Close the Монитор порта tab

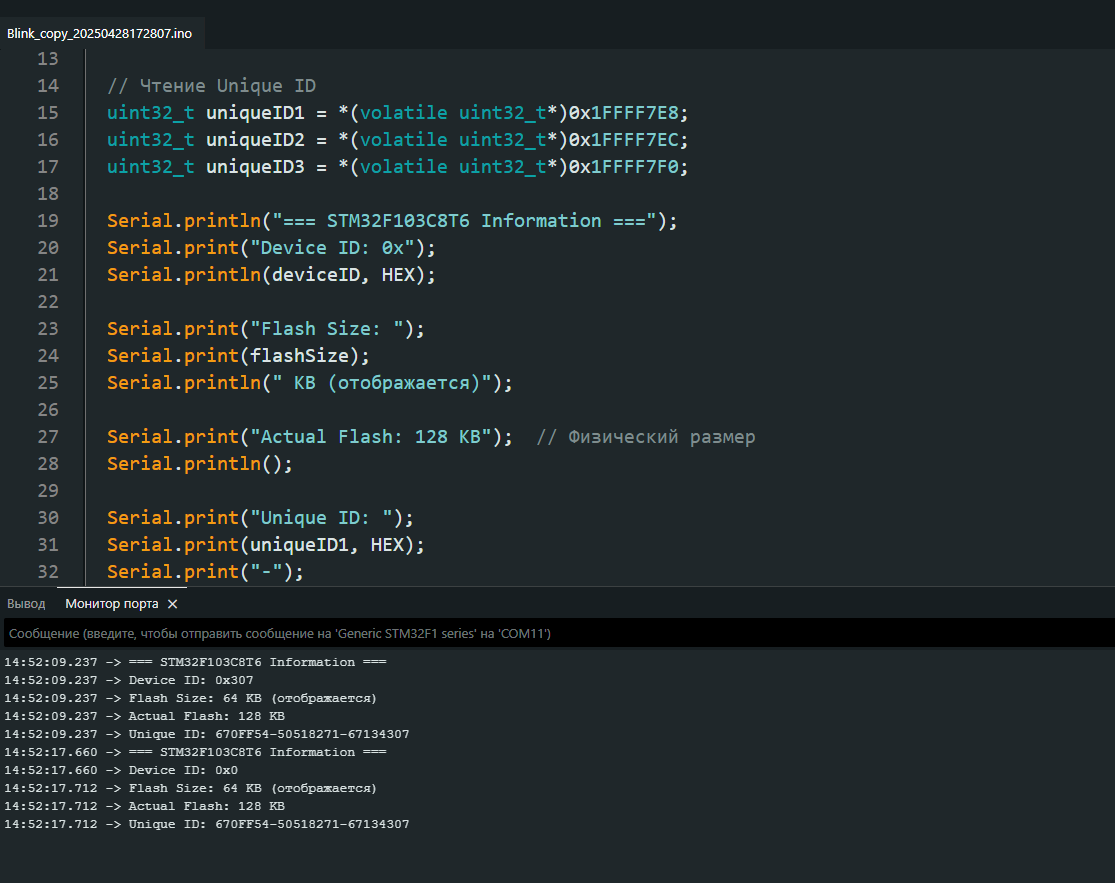pyautogui.click(x=172, y=604)
